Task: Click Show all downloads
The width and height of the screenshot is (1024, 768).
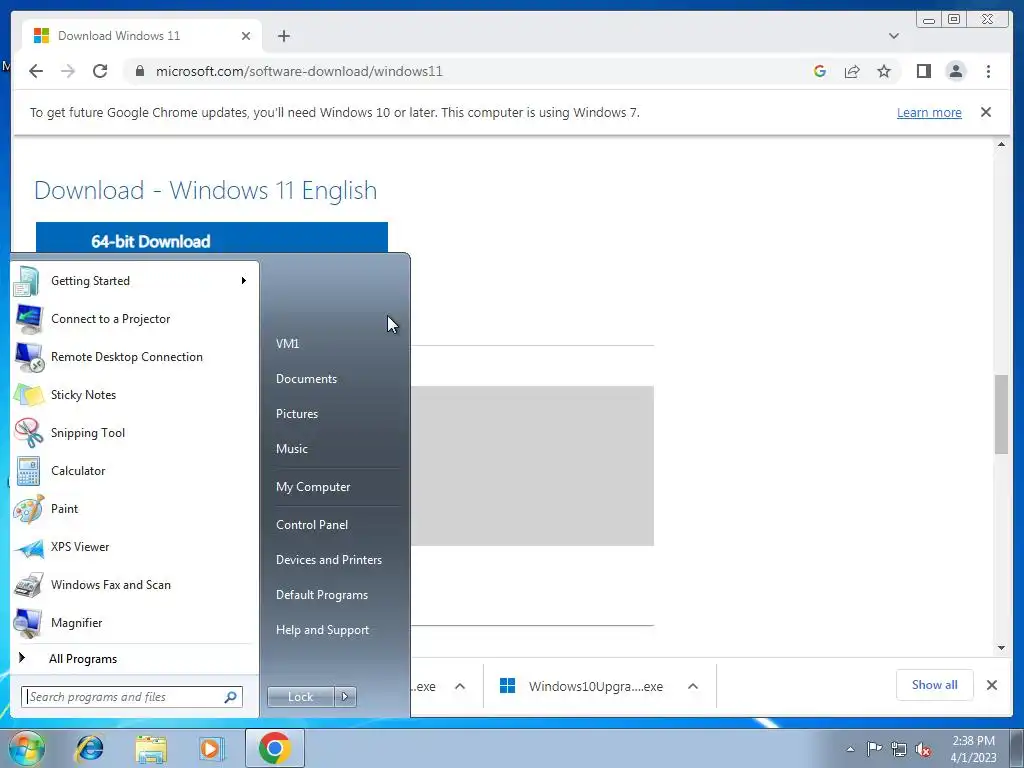Action: coord(935,685)
